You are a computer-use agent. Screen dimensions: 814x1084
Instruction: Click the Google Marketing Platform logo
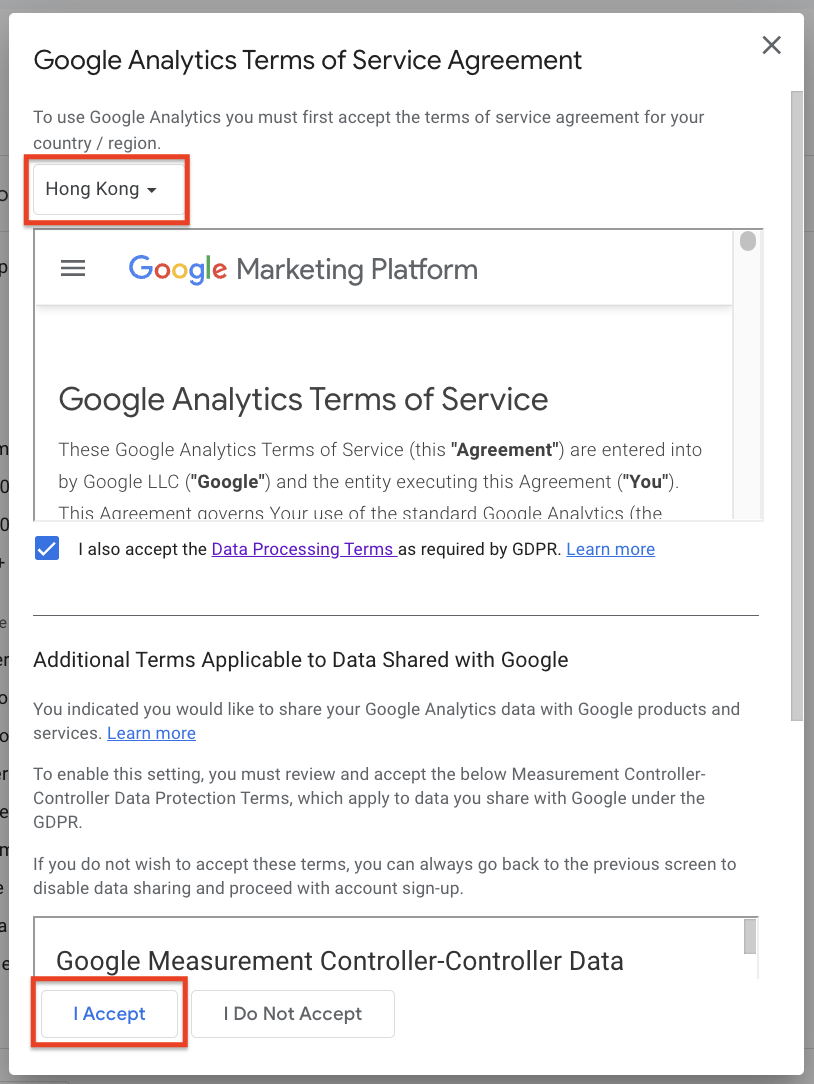point(303,269)
